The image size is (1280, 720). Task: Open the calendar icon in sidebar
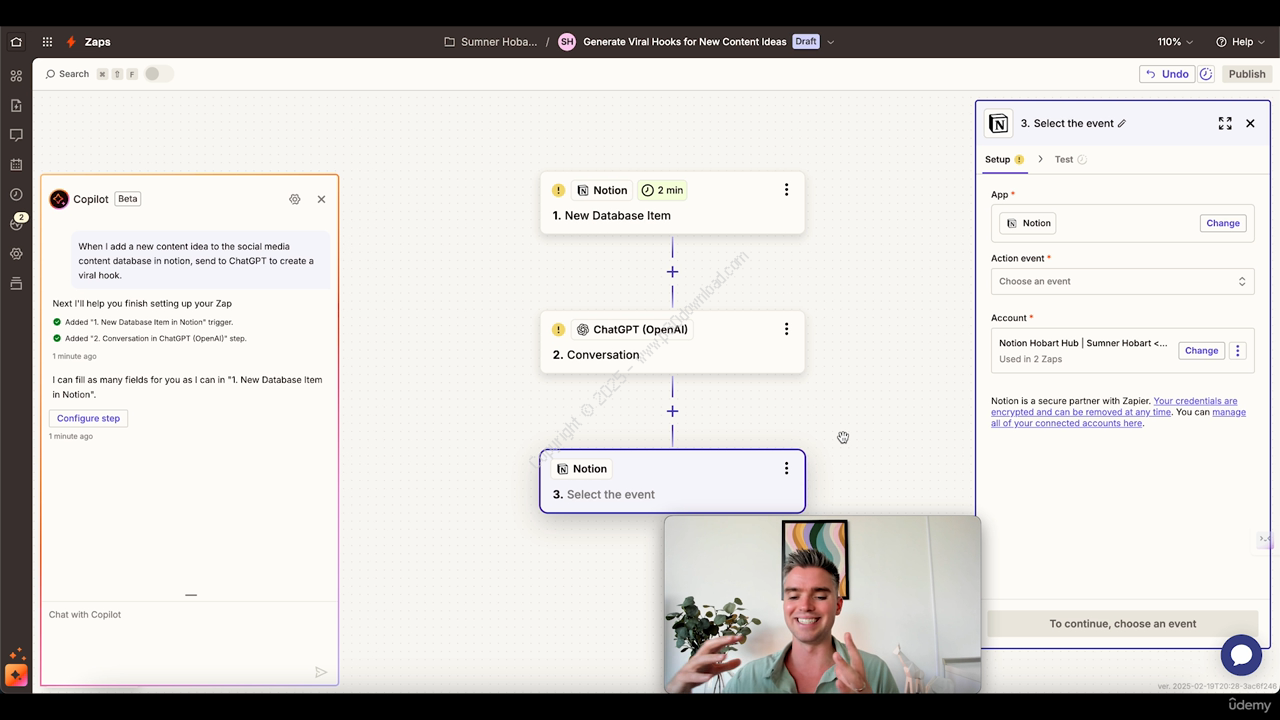pyautogui.click(x=16, y=165)
